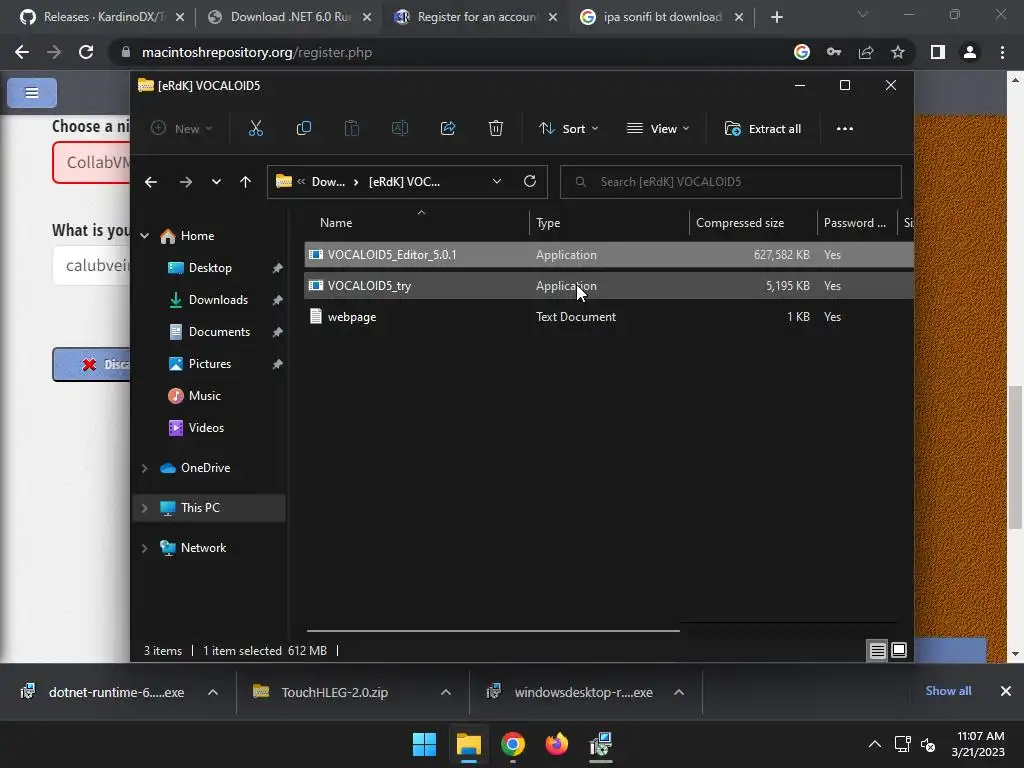
Task: Open Documents in sidebar
Action: 219,332
